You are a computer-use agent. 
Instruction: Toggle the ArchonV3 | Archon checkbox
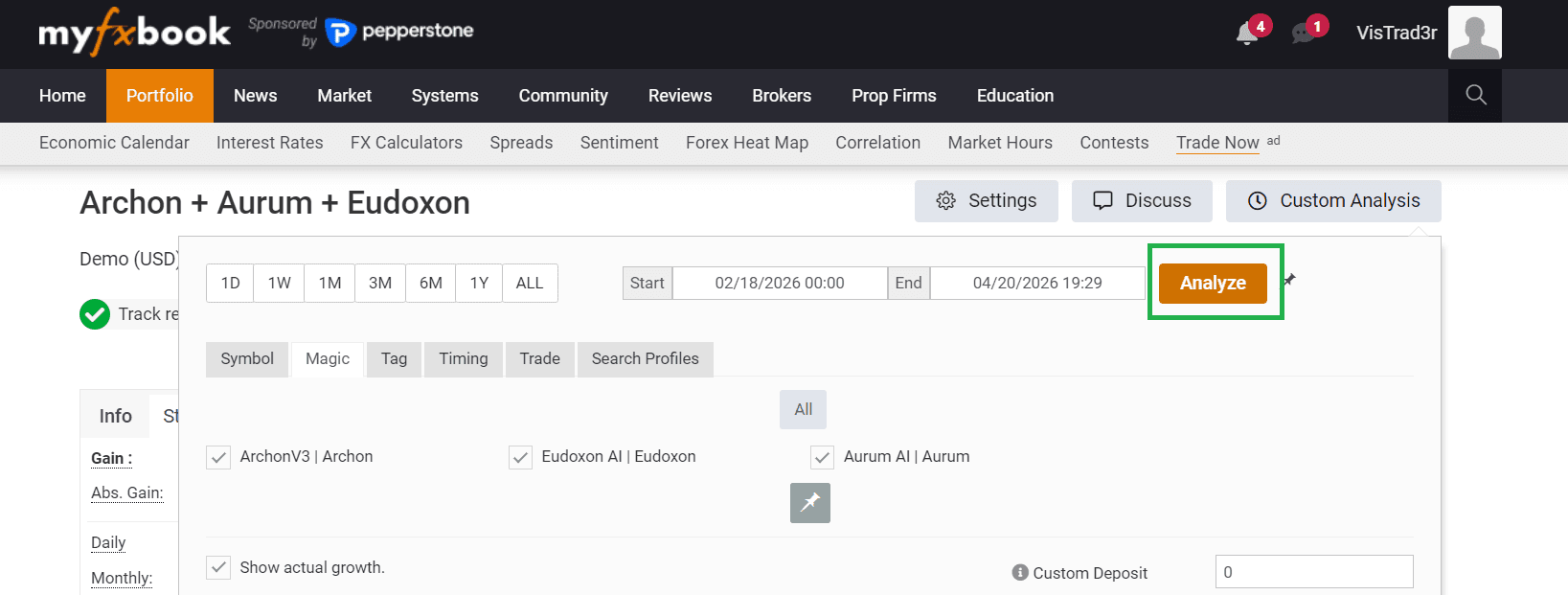coord(218,457)
